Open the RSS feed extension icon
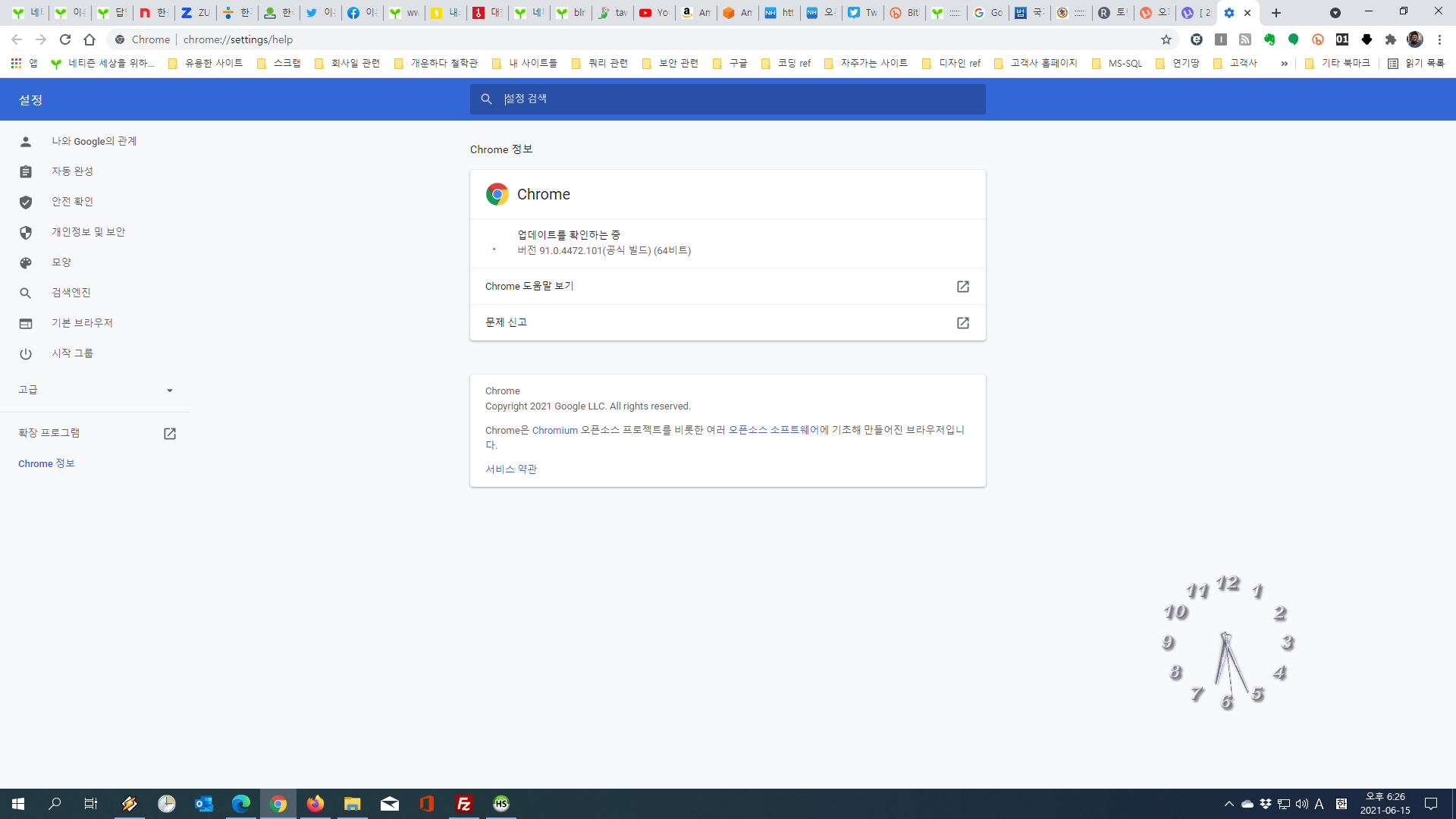1456x819 pixels. (x=1245, y=39)
